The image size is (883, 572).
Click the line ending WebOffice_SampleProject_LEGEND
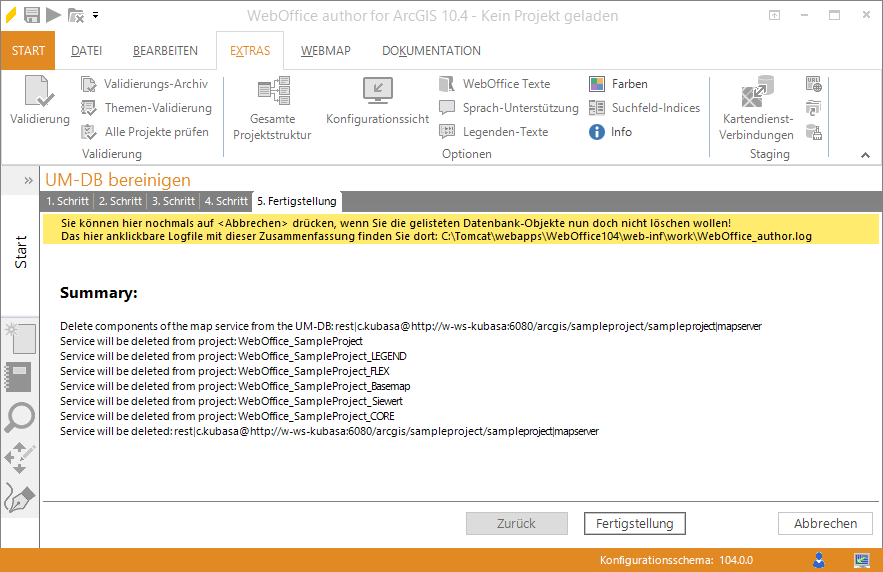click(233, 356)
